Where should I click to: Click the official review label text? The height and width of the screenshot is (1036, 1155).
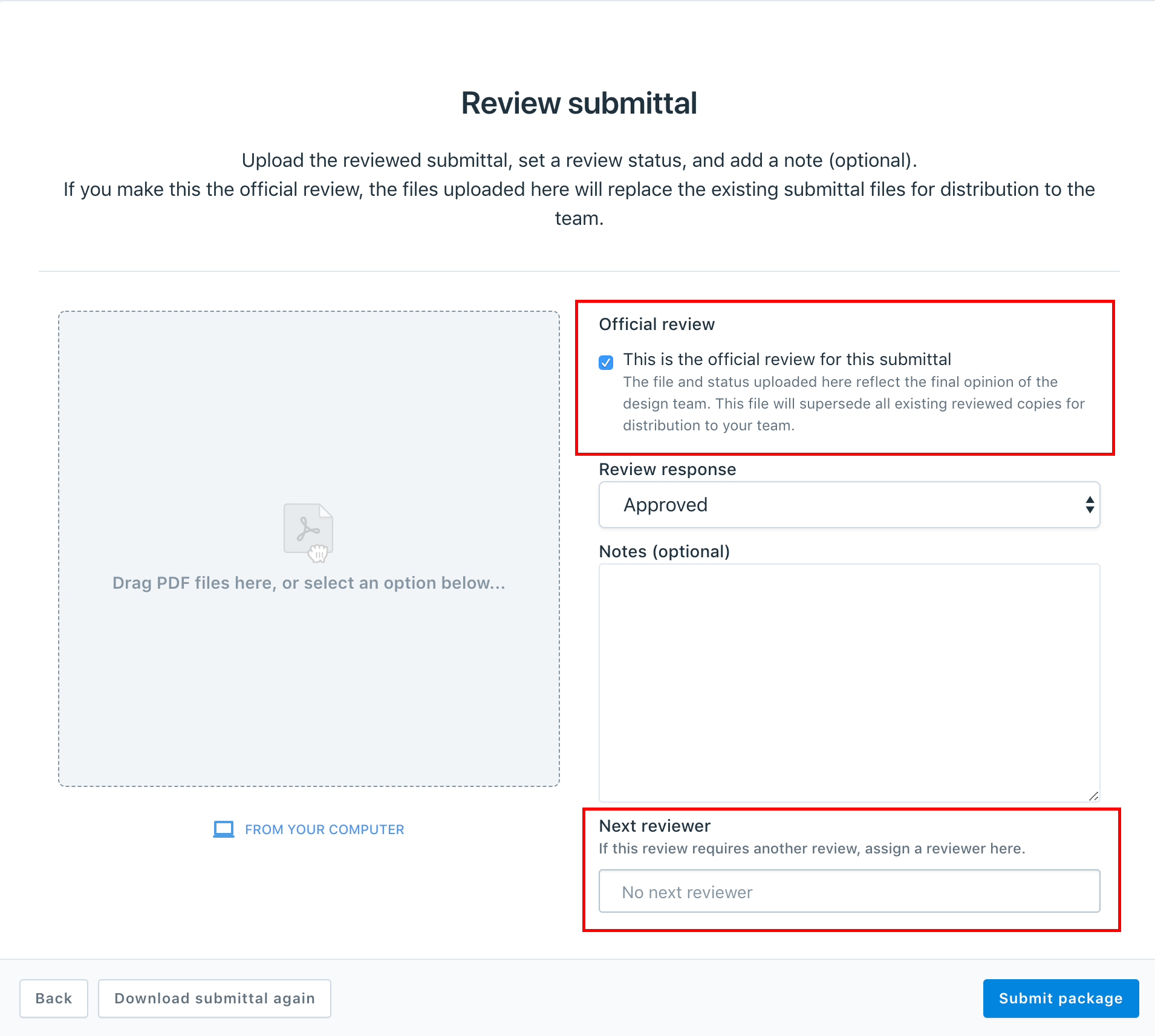787,359
